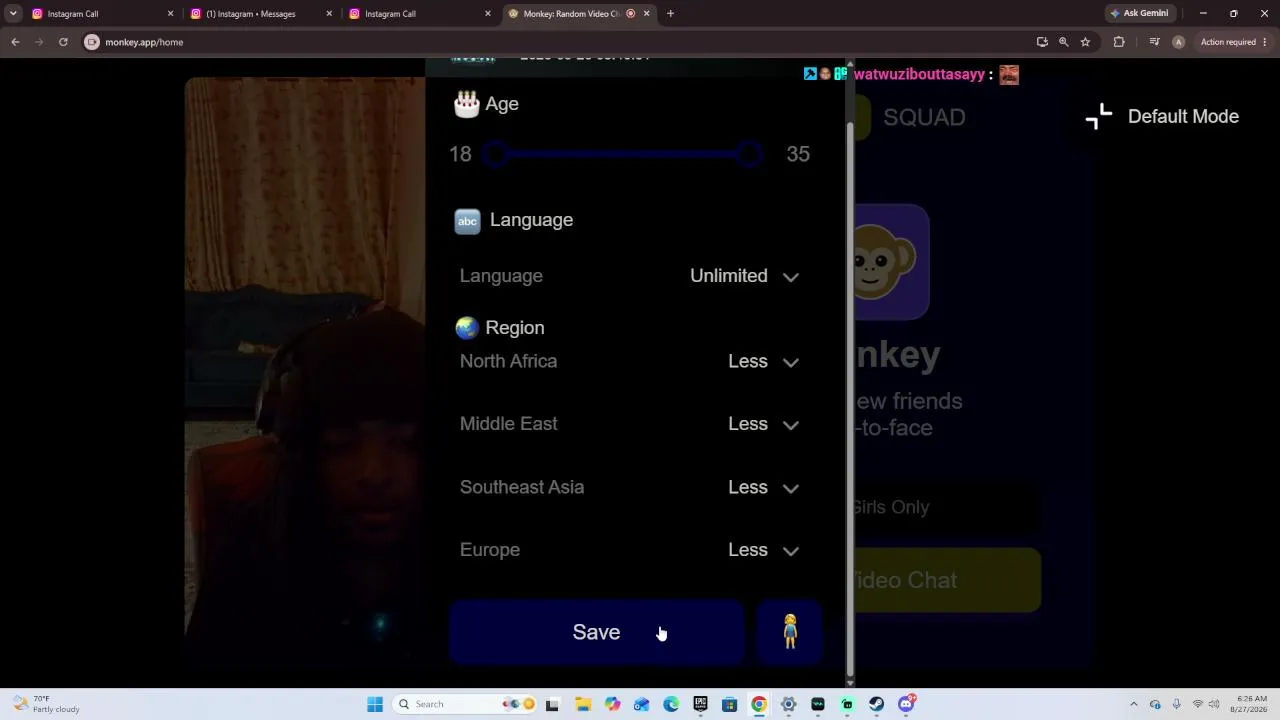Close the Monkey Random Video Chat tab
This screenshot has height=720, width=1280.
click(646, 14)
